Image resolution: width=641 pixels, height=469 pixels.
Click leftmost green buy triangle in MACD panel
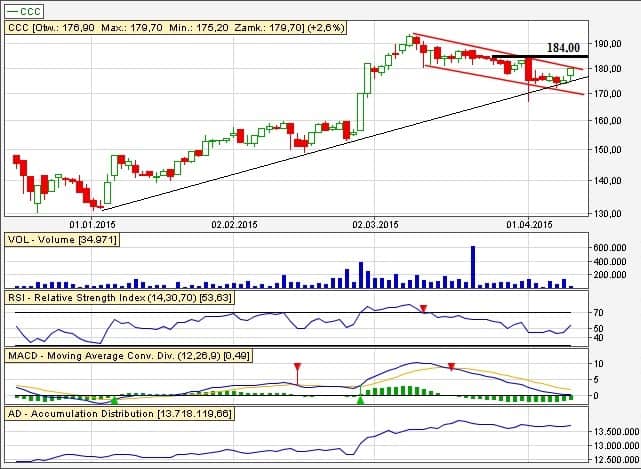[x=113, y=400]
